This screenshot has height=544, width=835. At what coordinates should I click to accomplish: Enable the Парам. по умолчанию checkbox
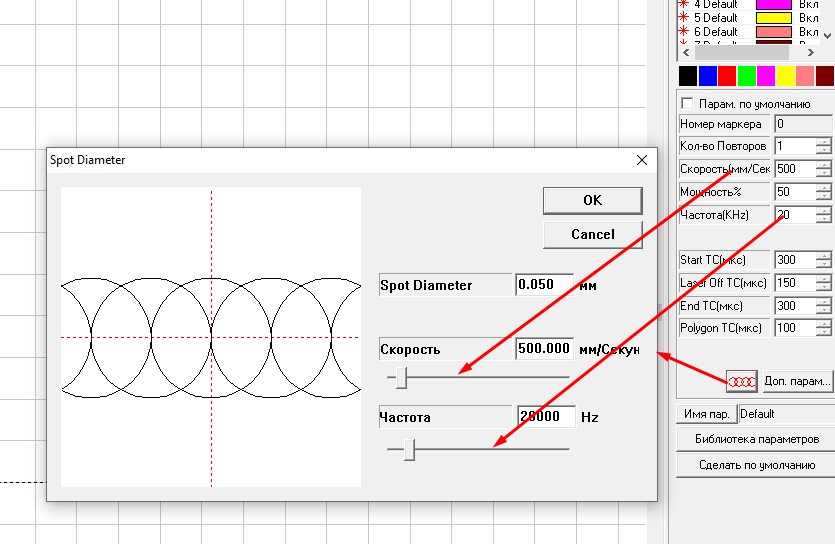(x=686, y=104)
